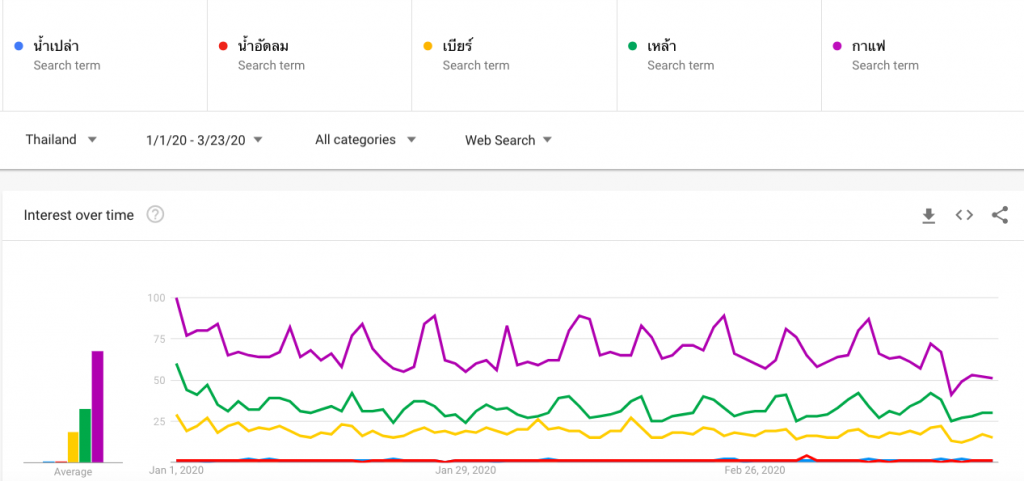Open the 1/1/20 - 3/23/20 date range dropdown
This screenshot has width=1024, height=481.
[x=204, y=140]
